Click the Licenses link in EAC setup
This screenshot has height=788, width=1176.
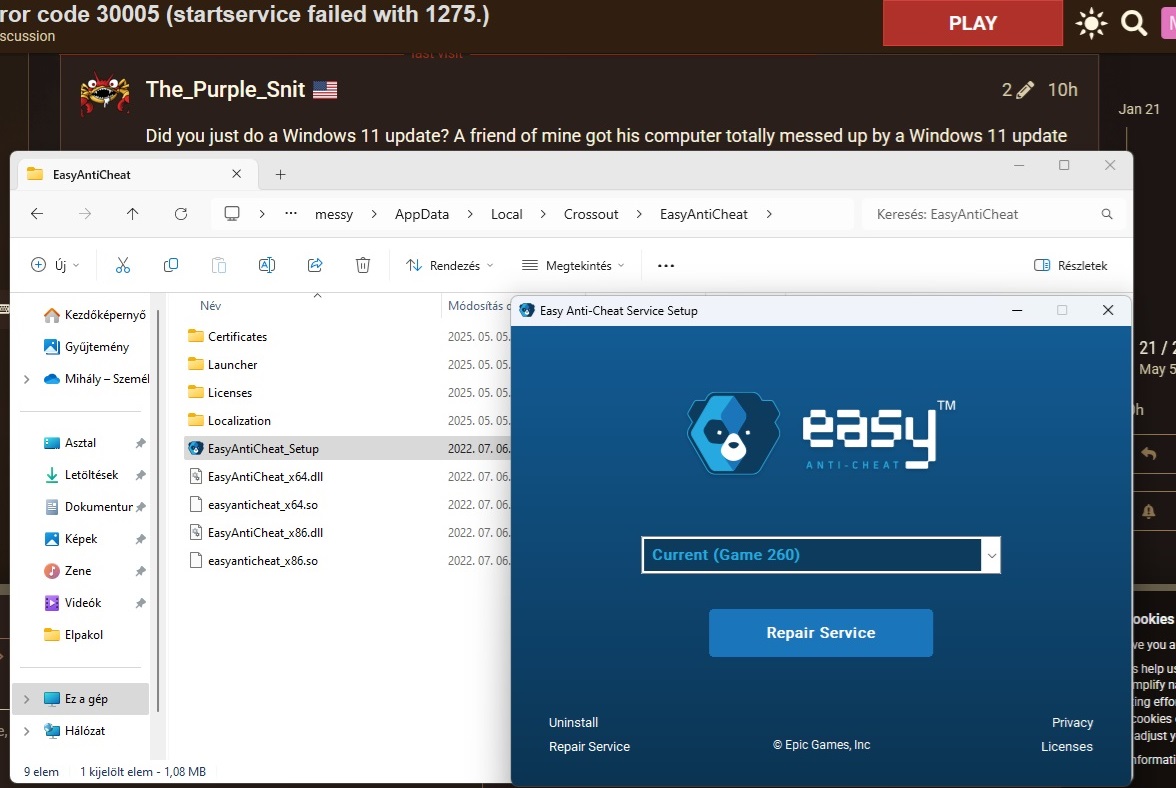click(1066, 747)
